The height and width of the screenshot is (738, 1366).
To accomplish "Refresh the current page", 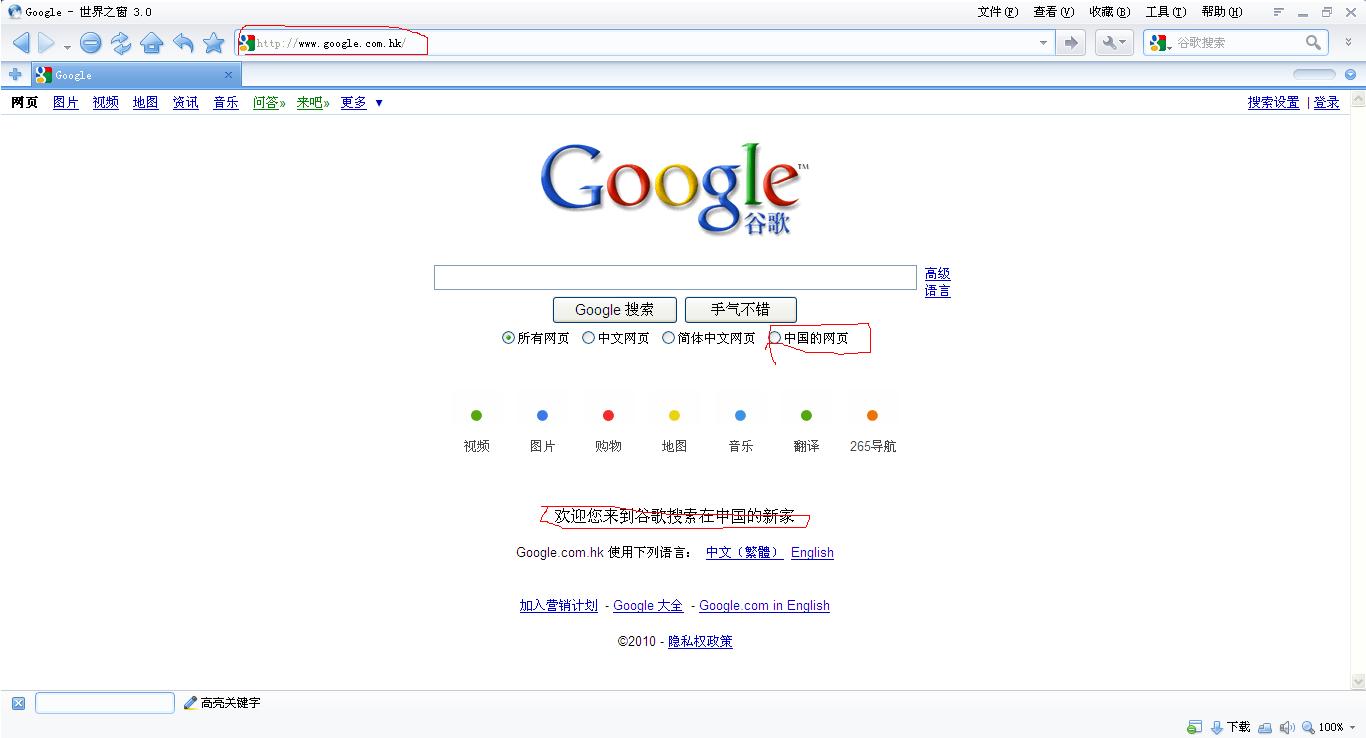I will (x=121, y=43).
